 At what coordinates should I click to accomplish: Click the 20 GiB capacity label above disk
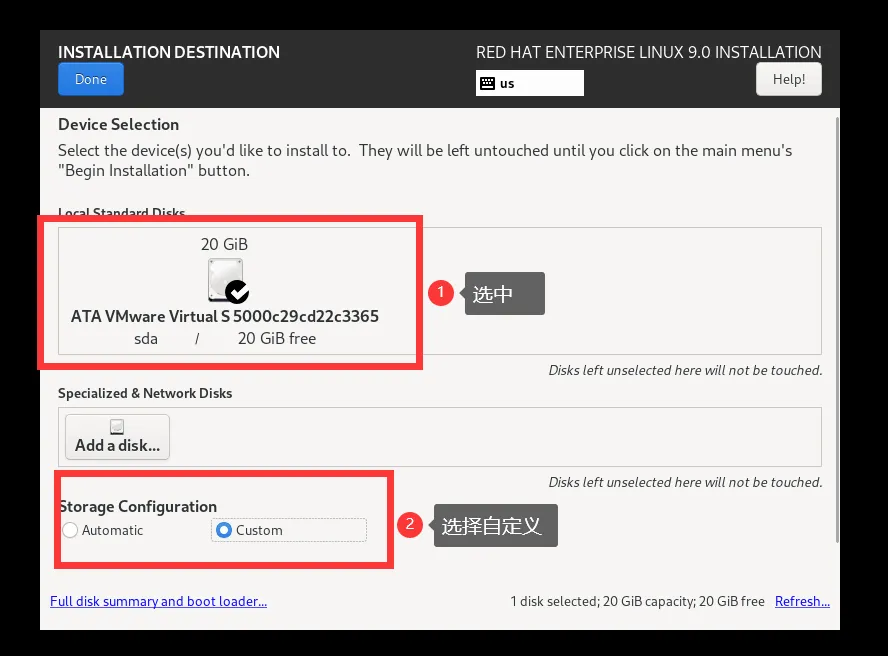224,244
